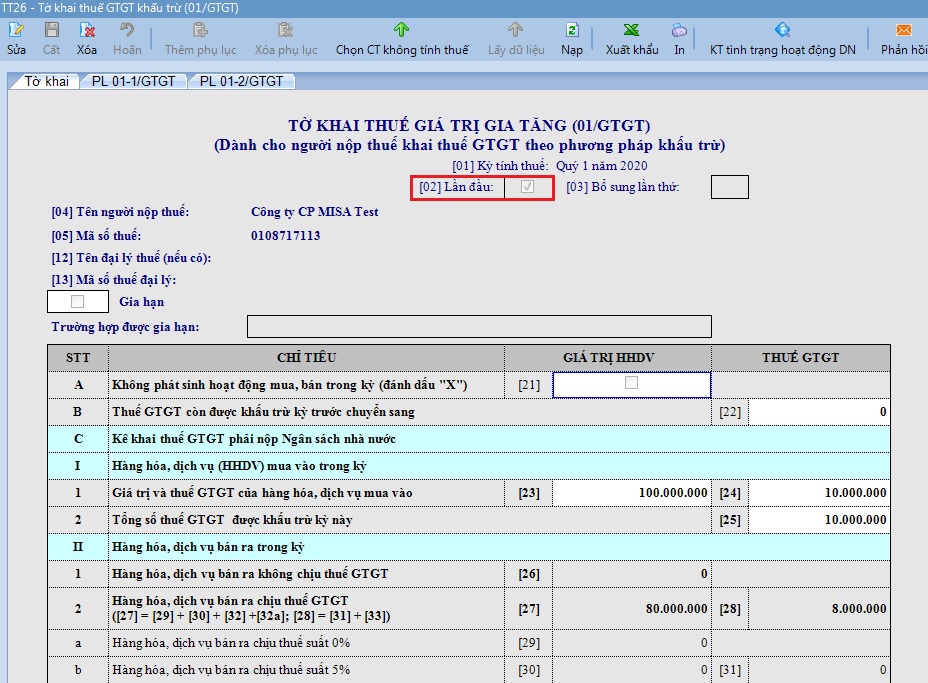Toggle the Lần đầu checkbox
This screenshot has height=683, width=928.
(527, 187)
